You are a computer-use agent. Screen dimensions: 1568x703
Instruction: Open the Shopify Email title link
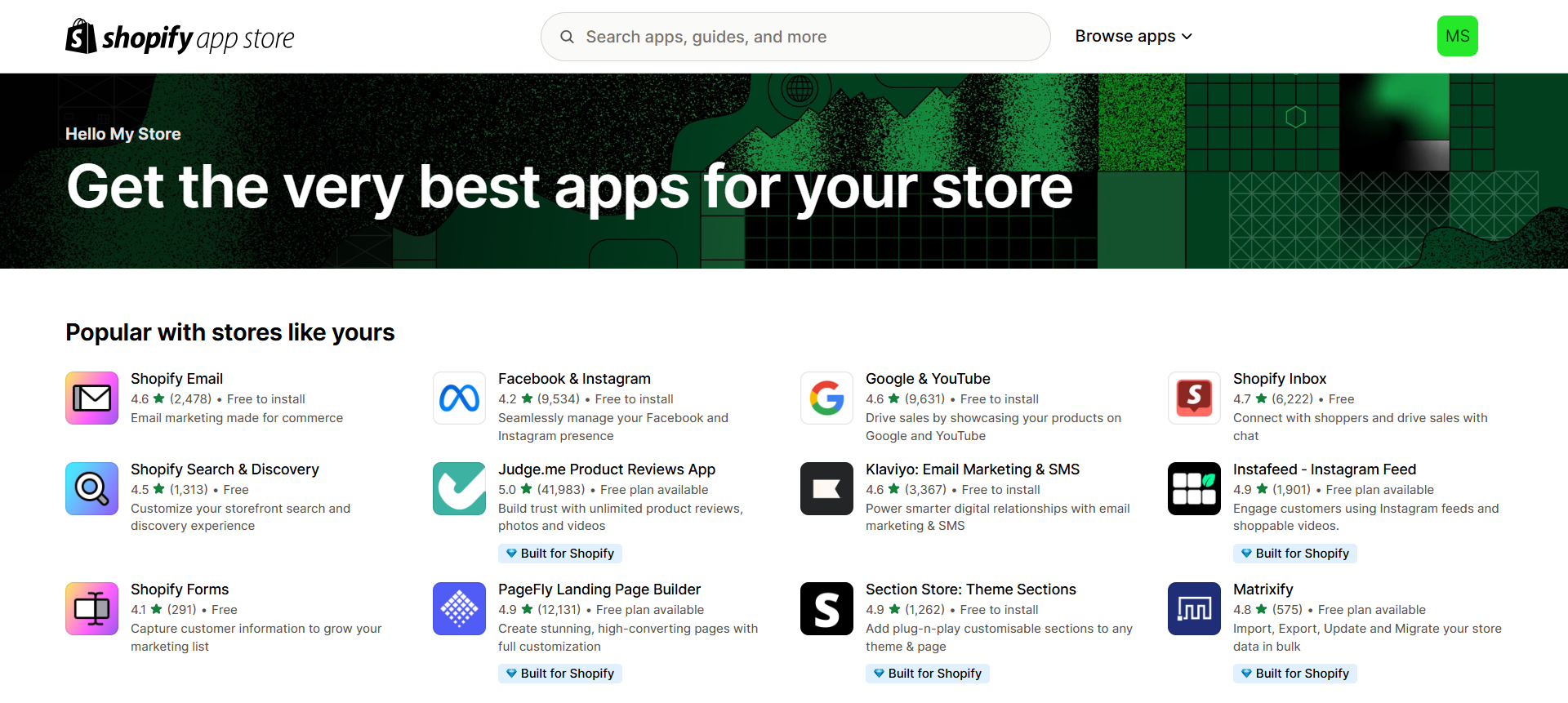(176, 379)
